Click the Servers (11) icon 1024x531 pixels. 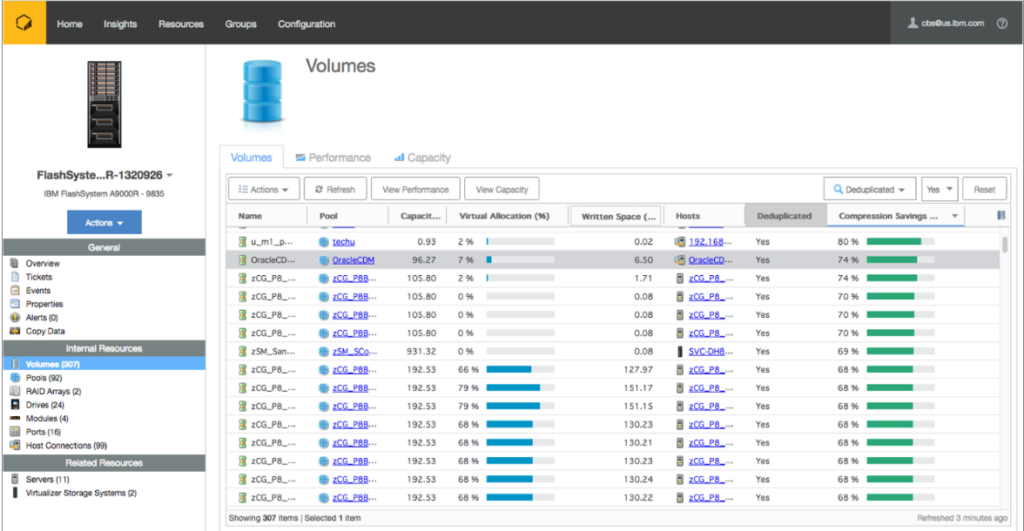14,479
